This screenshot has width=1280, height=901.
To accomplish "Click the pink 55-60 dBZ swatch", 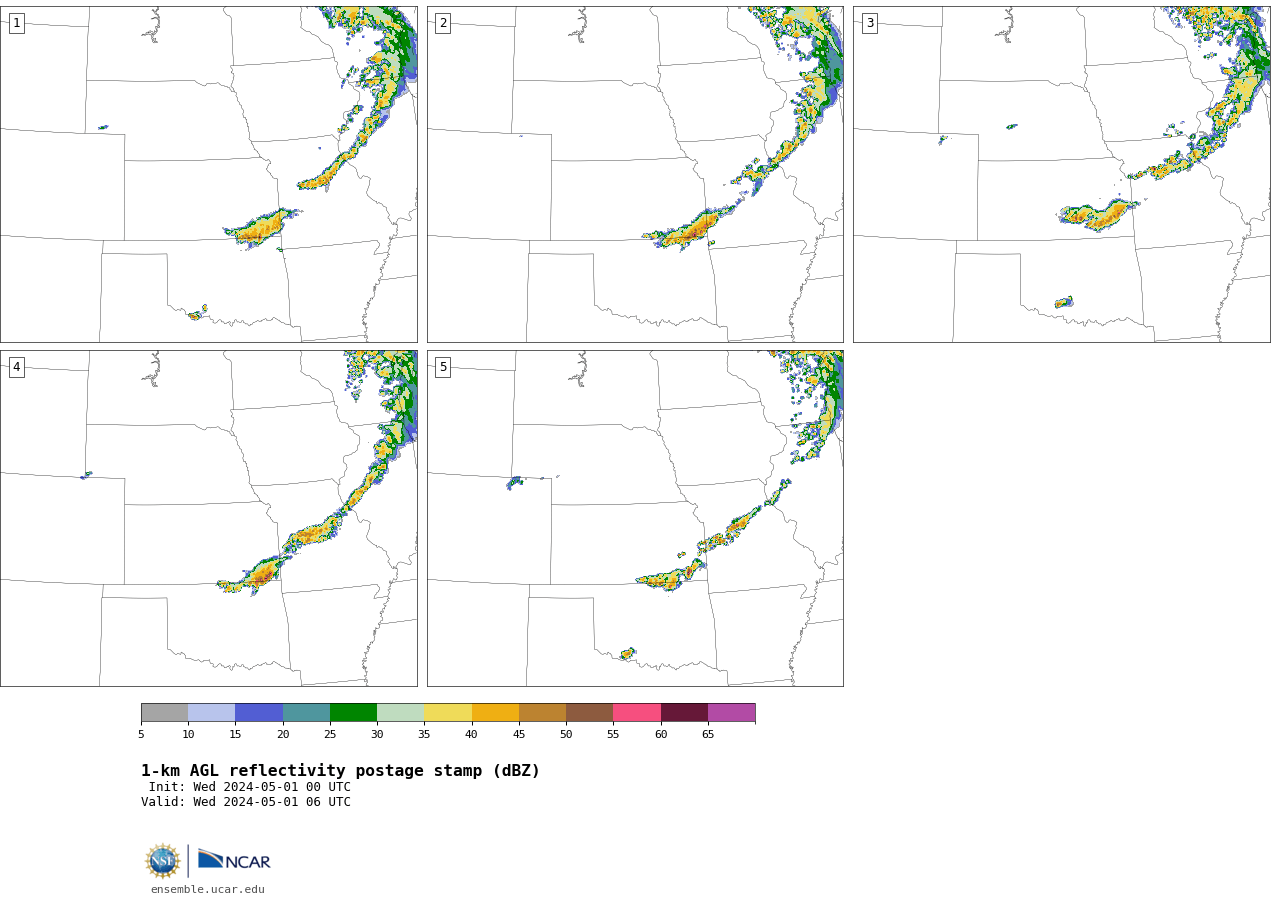I will (x=637, y=713).
